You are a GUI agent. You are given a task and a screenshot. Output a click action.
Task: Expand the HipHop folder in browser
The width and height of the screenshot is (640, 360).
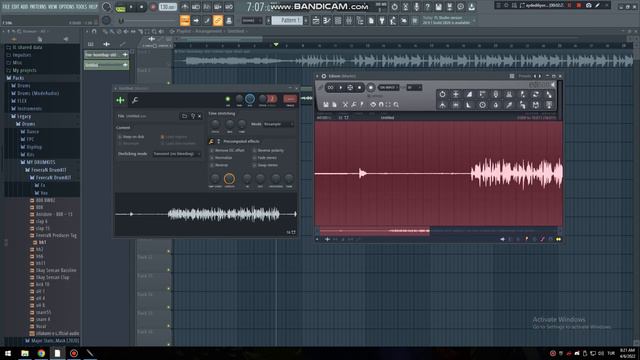coord(34,147)
